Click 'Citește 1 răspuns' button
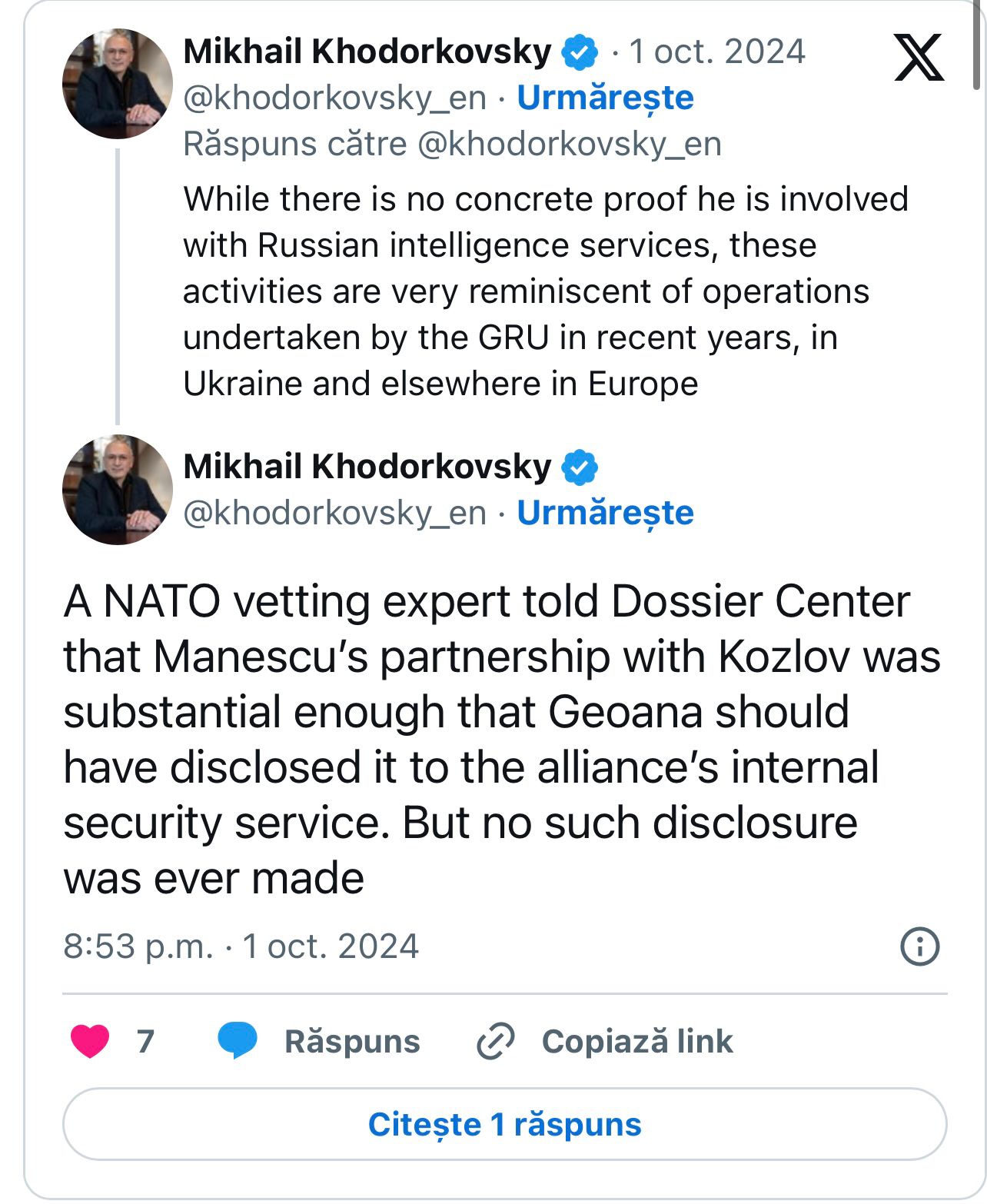Image resolution: width=987 pixels, height=1204 pixels. [x=504, y=1124]
